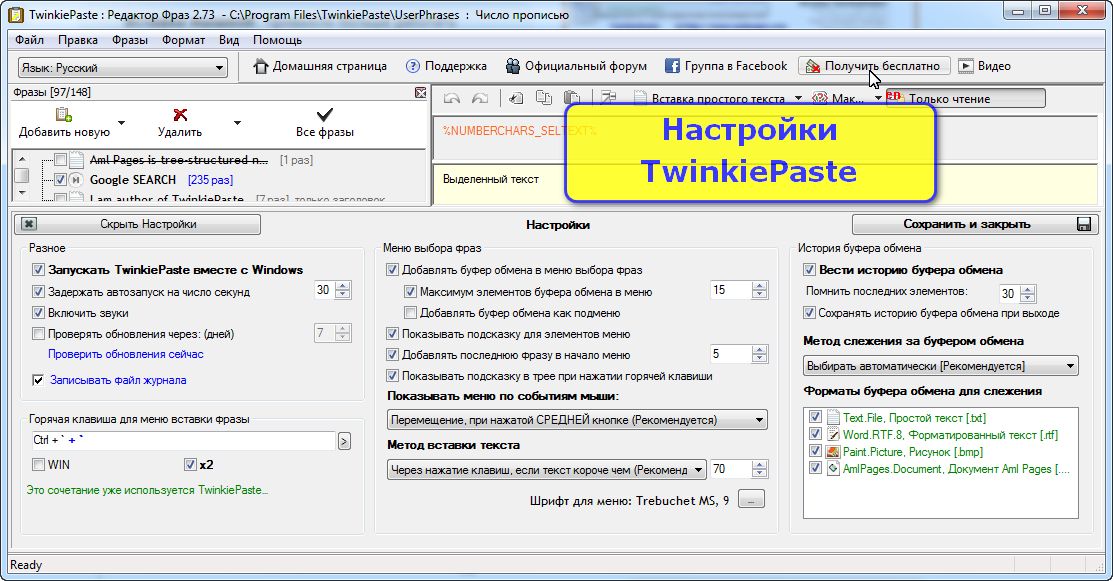Viewport: 1113px width, 581px height.
Task: Click the autostart delay seconds field showing 30
Action: 324,290
